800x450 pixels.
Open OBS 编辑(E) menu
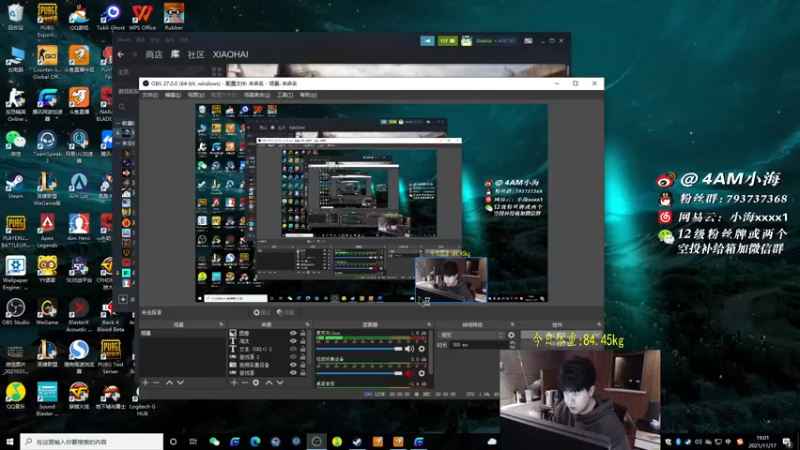[x=172, y=95]
